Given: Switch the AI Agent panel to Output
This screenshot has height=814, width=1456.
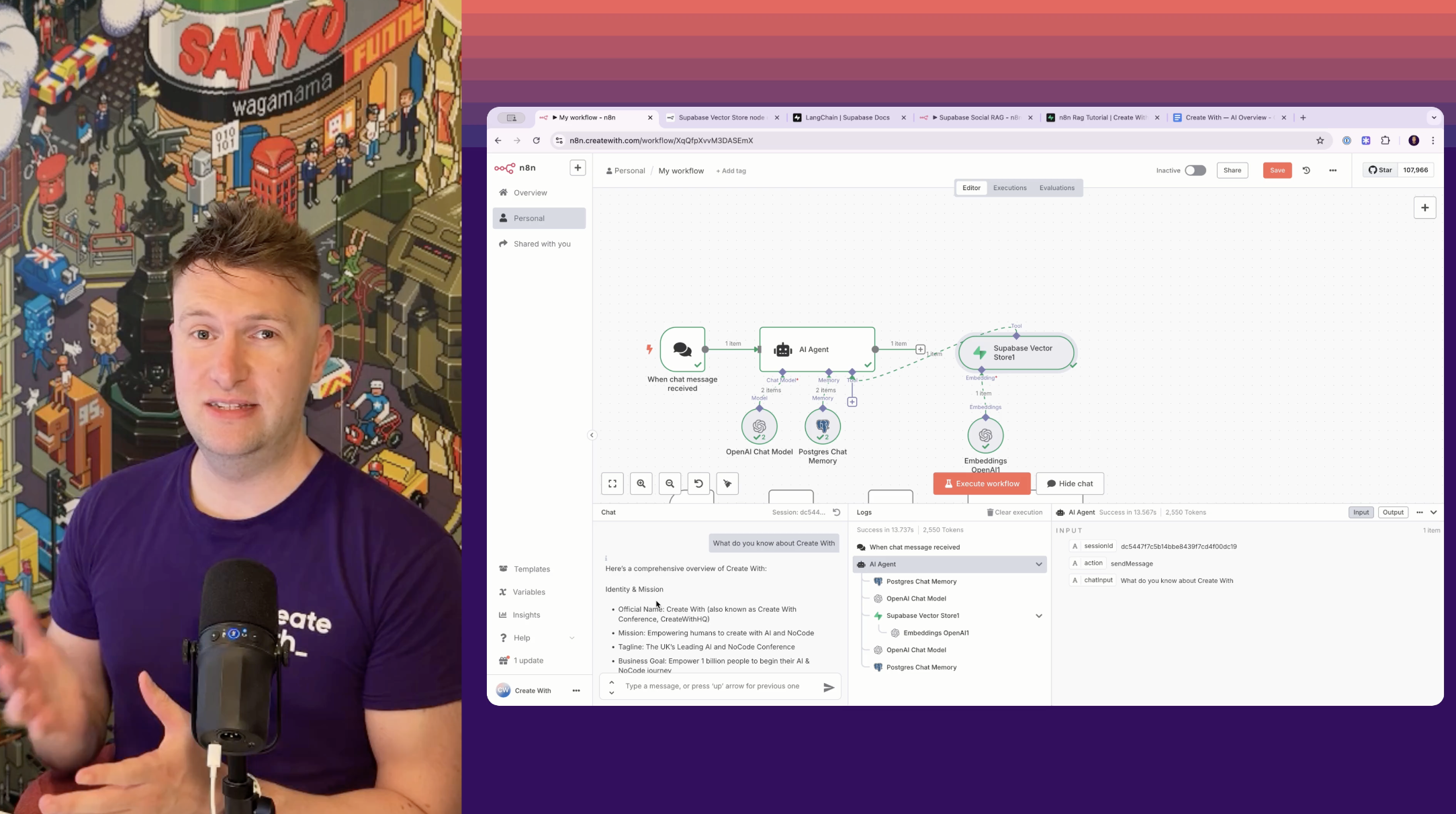Looking at the screenshot, I should click(1393, 512).
